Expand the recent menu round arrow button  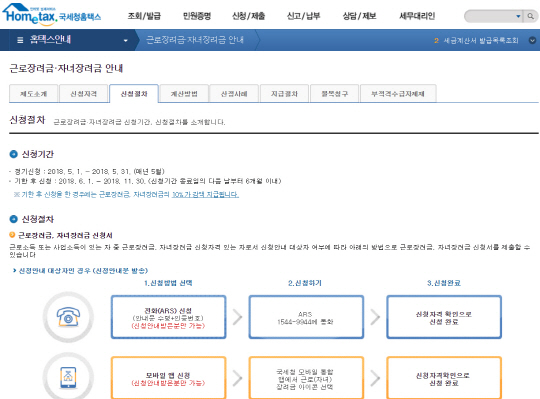pos(532,40)
